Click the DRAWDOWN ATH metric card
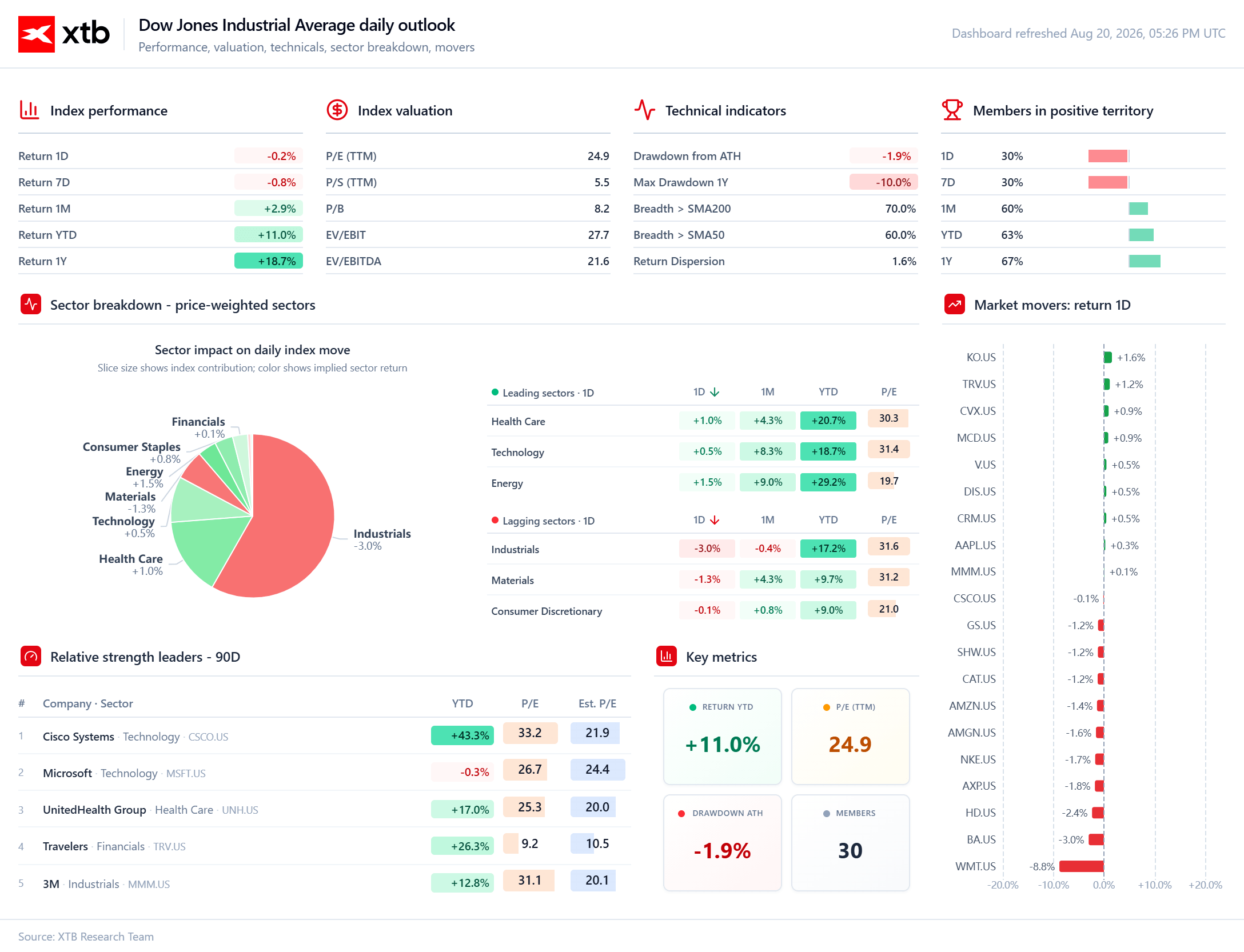 pos(722,843)
